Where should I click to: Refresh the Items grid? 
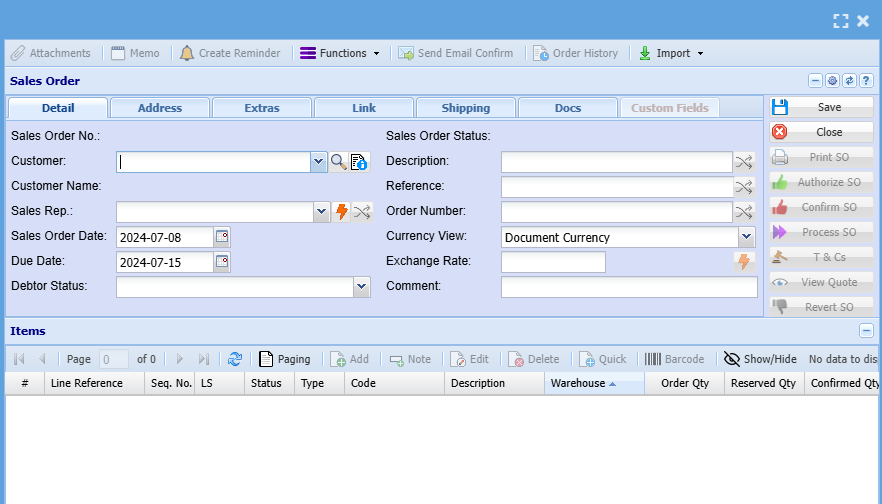click(235, 359)
